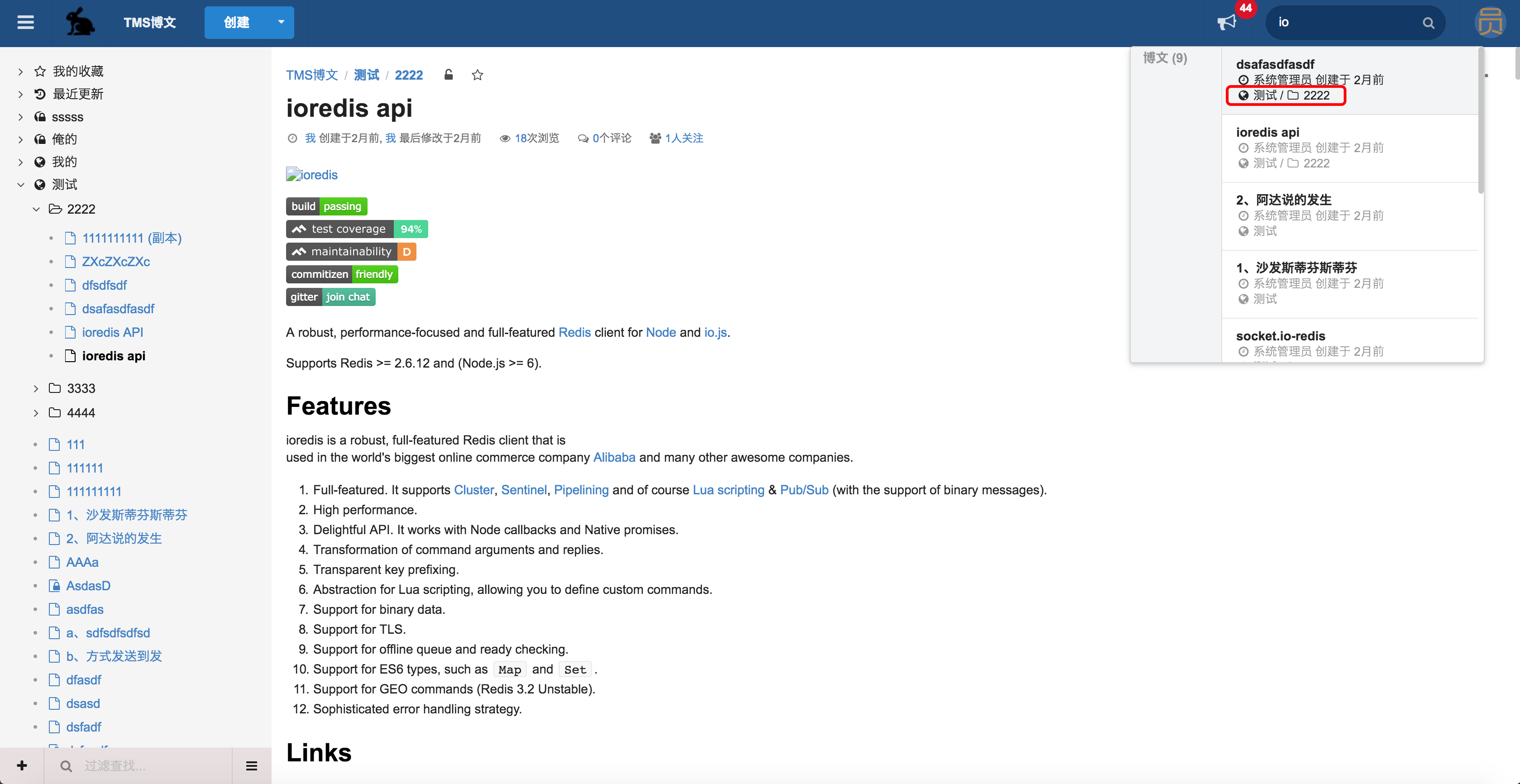The image size is (1520, 784).
Task: Click the folder icon of 3333
Action: [55, 387]
